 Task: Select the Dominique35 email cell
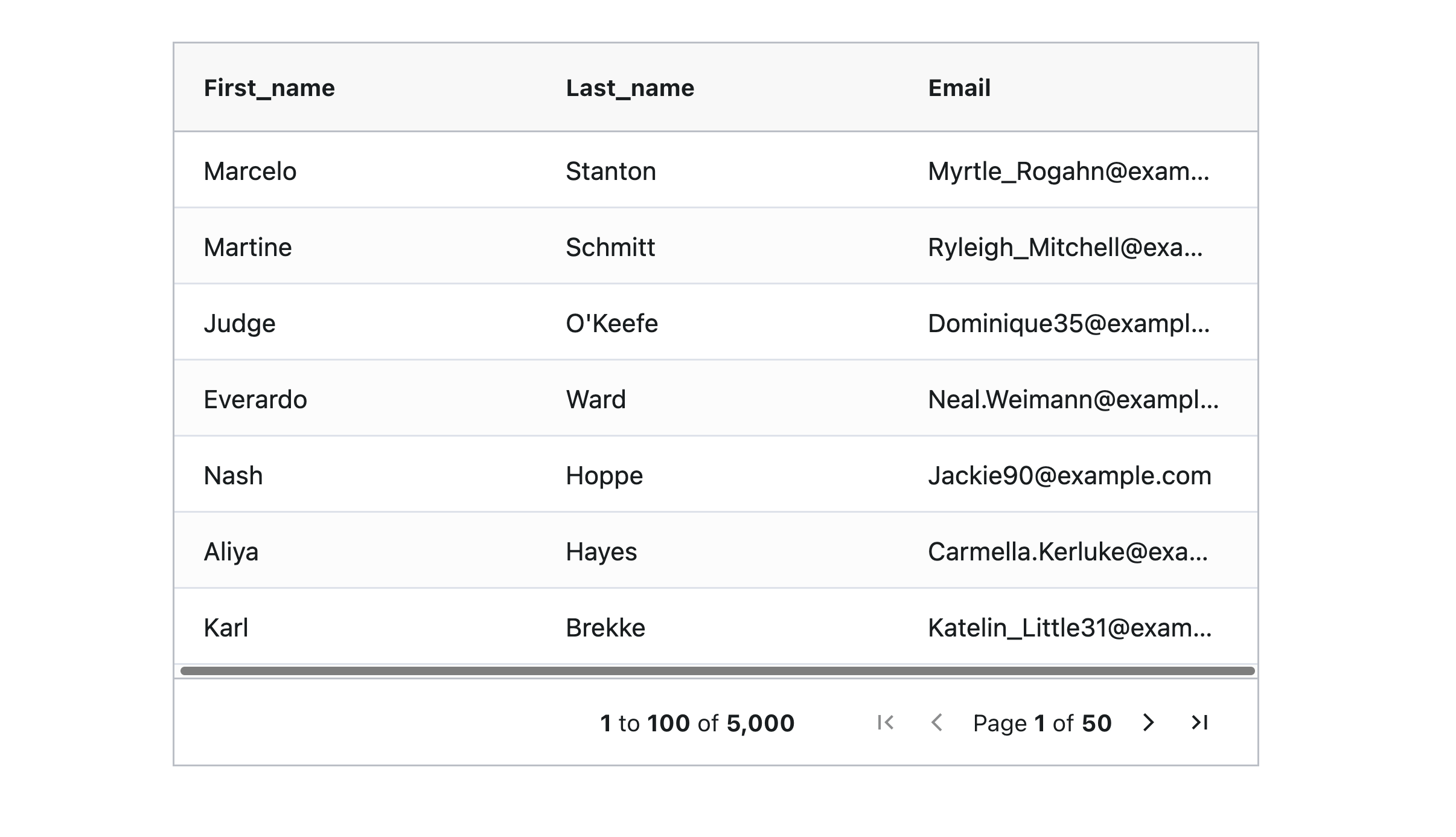point(1068,324)
